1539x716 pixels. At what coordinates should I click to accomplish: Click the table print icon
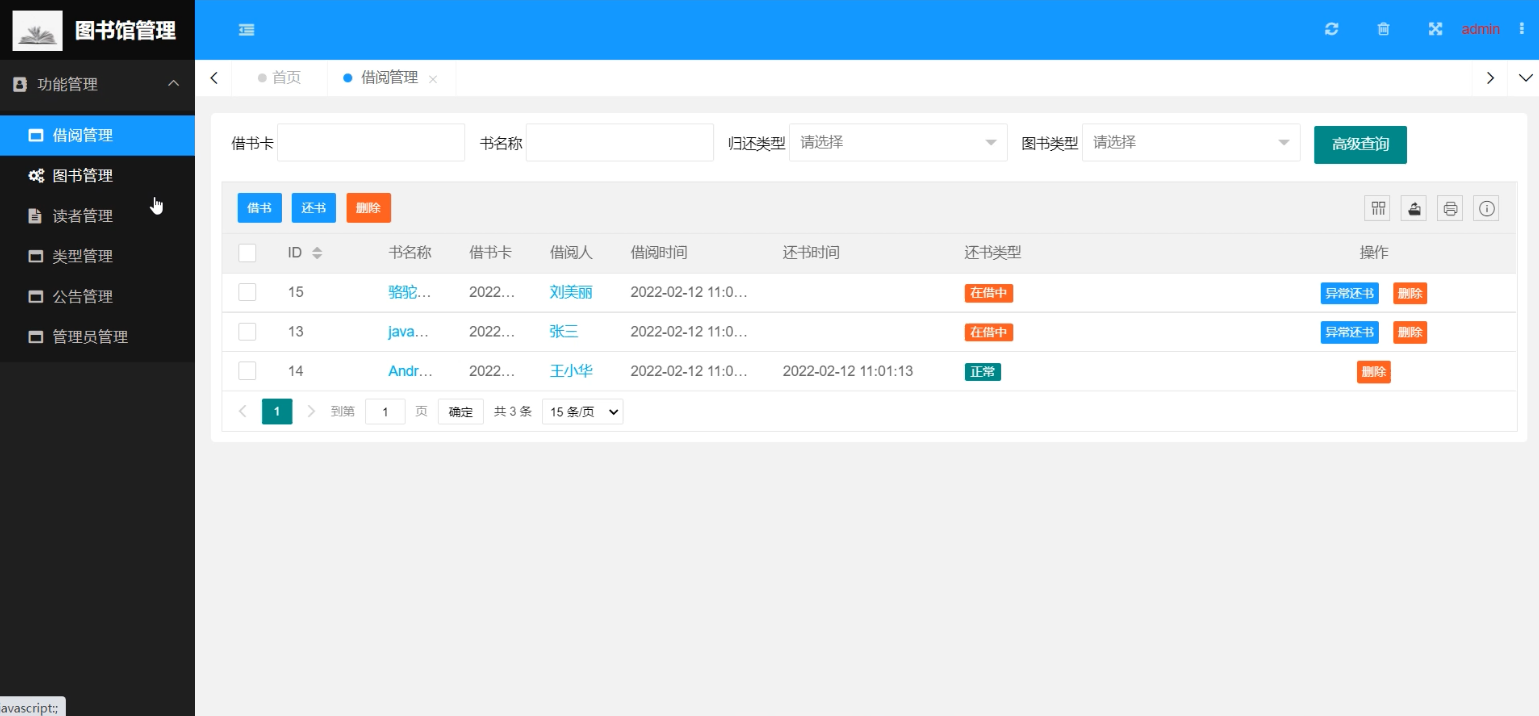[x=1450, y=208]
